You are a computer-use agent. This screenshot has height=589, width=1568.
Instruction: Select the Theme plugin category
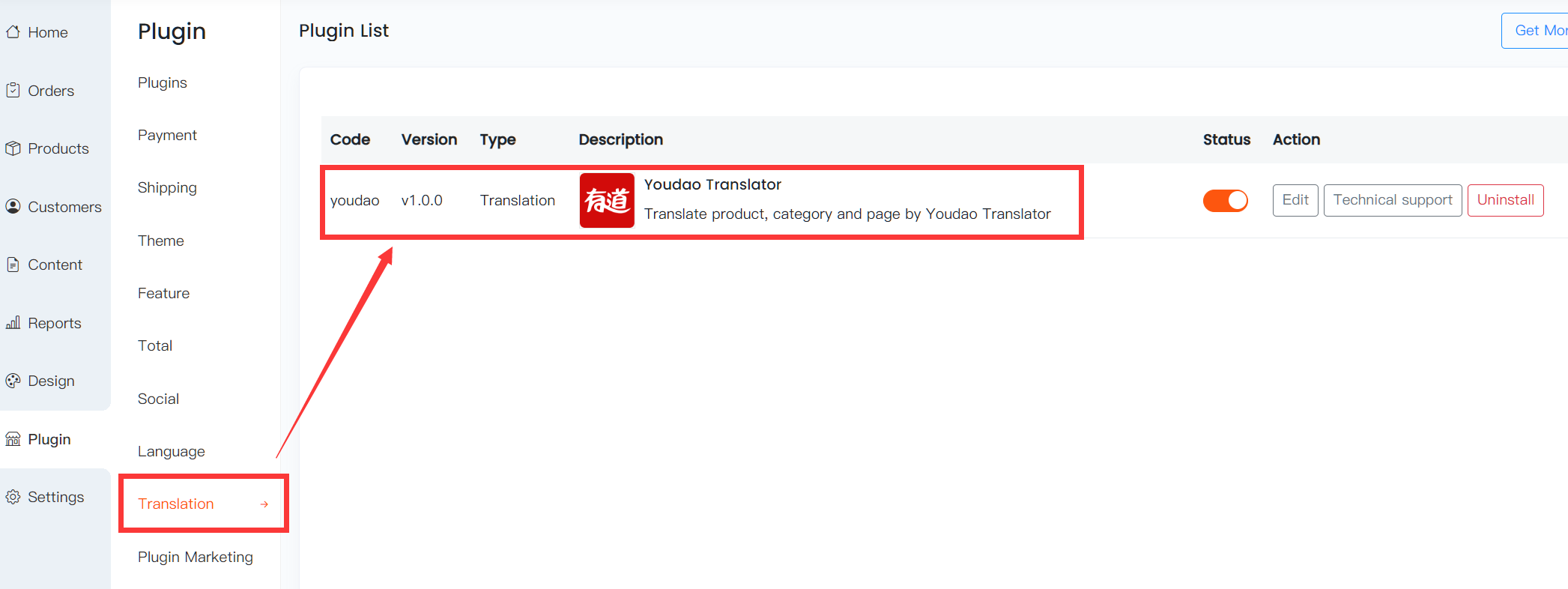160,241
